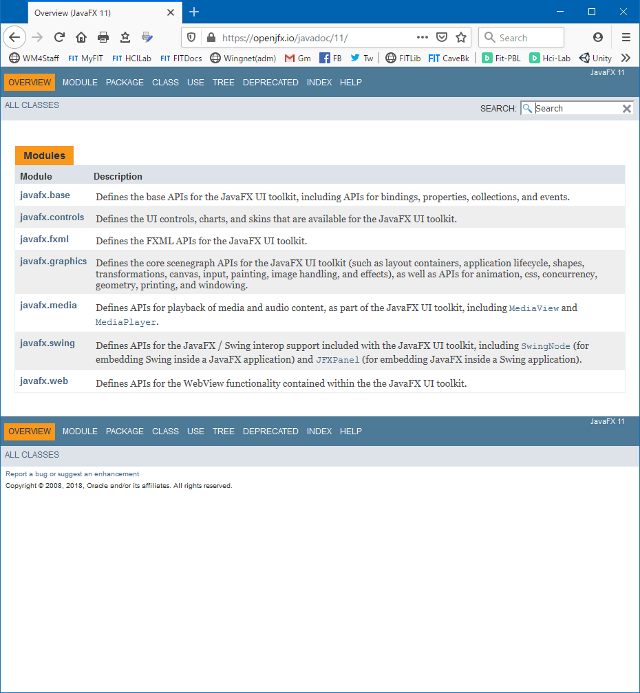Click the SwingNode class link

point(546,346)
